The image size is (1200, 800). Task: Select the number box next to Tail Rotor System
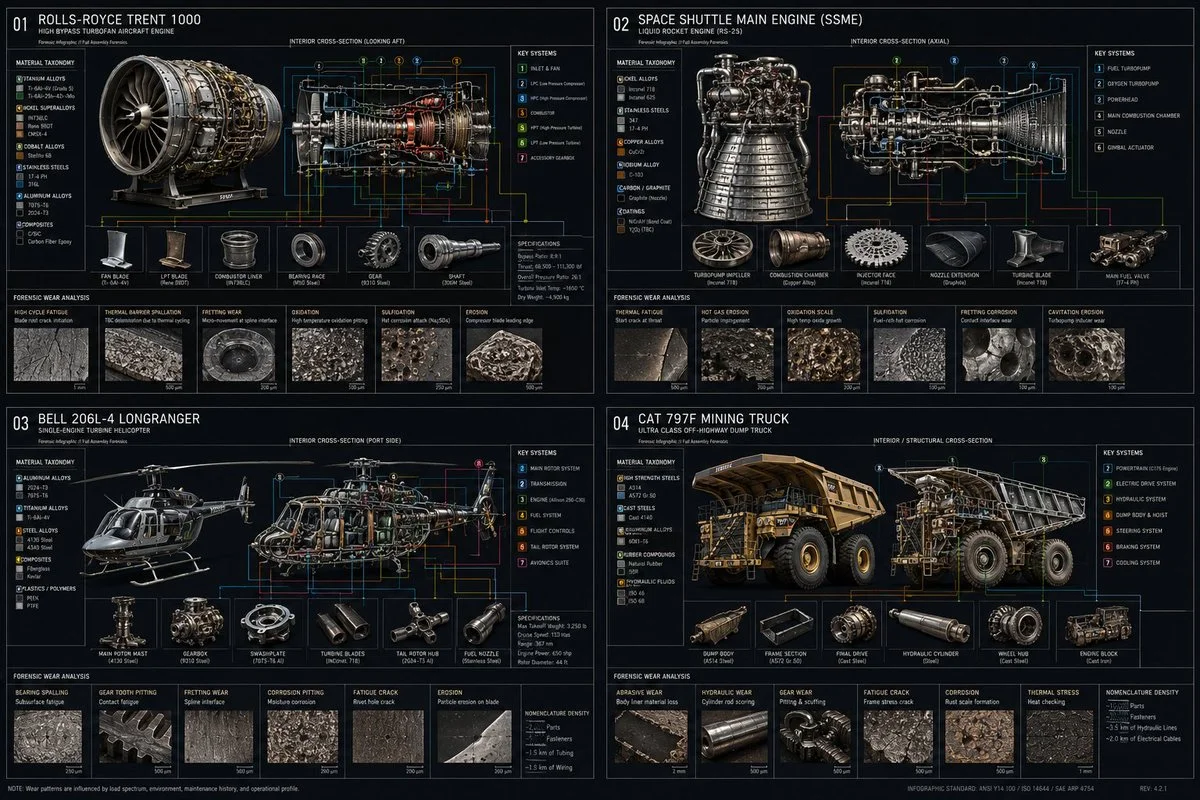tap(523, 547)
